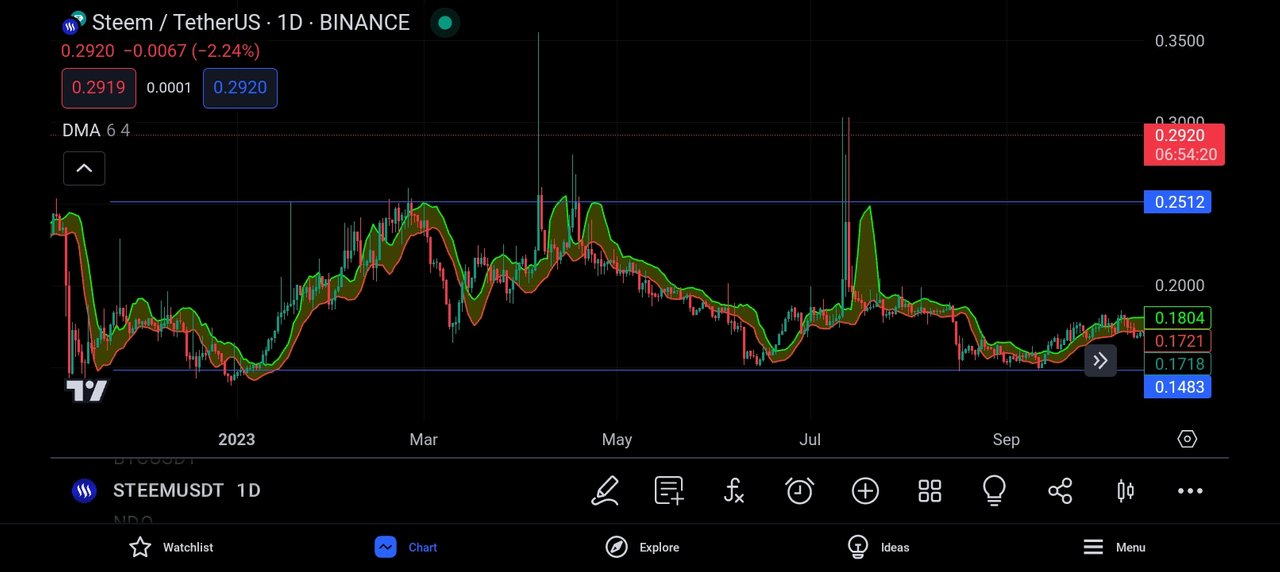Open more options three-dots icon
This screenshot has width=1280, height=572.
(1190, 491)
